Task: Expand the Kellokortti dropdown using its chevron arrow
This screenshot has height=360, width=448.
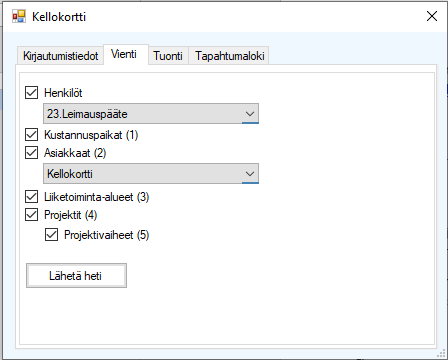Action: point(250,173)
